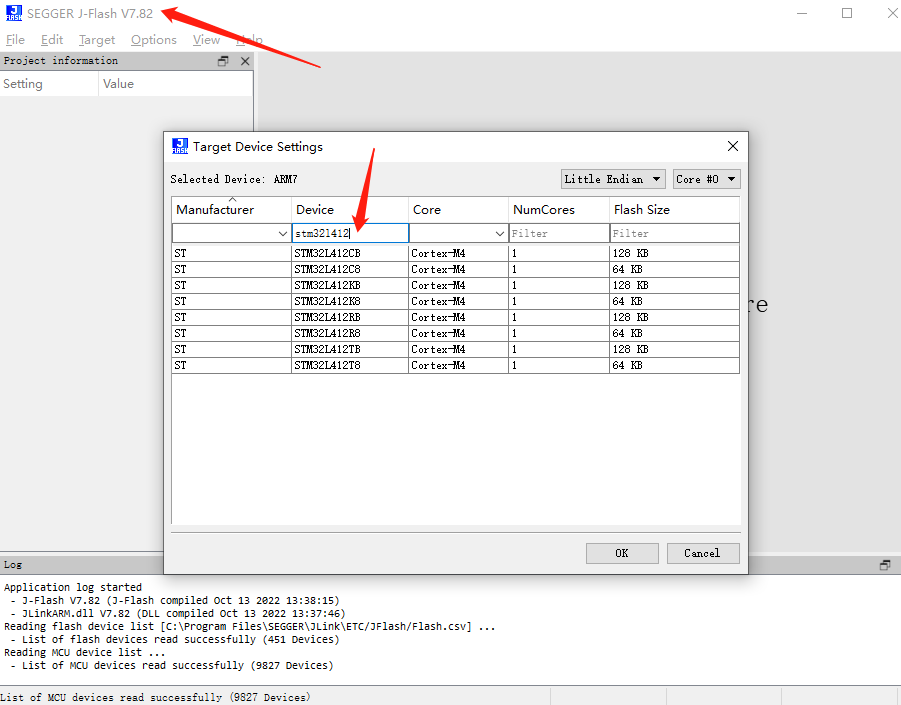Viewport: 901px width, 705px height.
Task: Click 128 KB cell in STM32L412RB row
Action: [x=675, y=318]
